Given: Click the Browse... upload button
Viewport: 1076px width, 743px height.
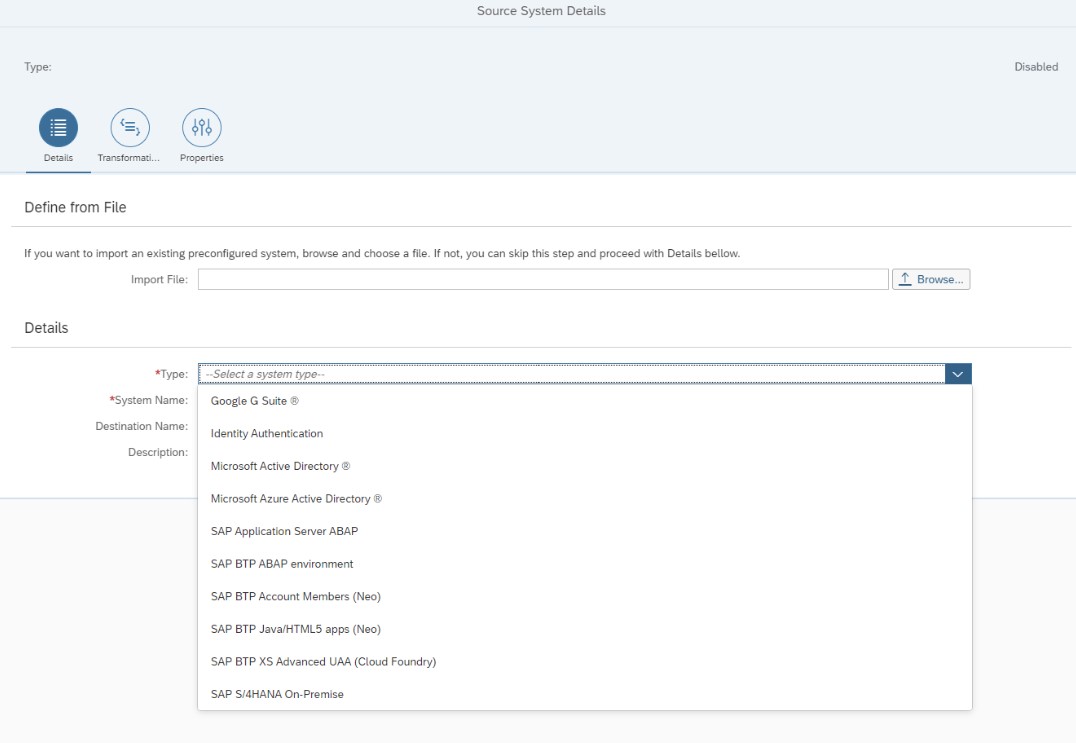Looking at the screenshot, I should (931, 279).
